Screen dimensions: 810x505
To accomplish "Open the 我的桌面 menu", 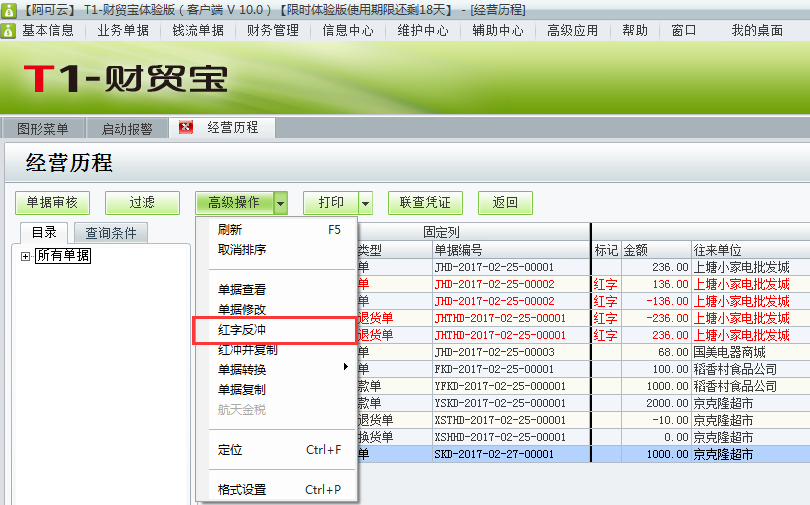I will 757,30.
